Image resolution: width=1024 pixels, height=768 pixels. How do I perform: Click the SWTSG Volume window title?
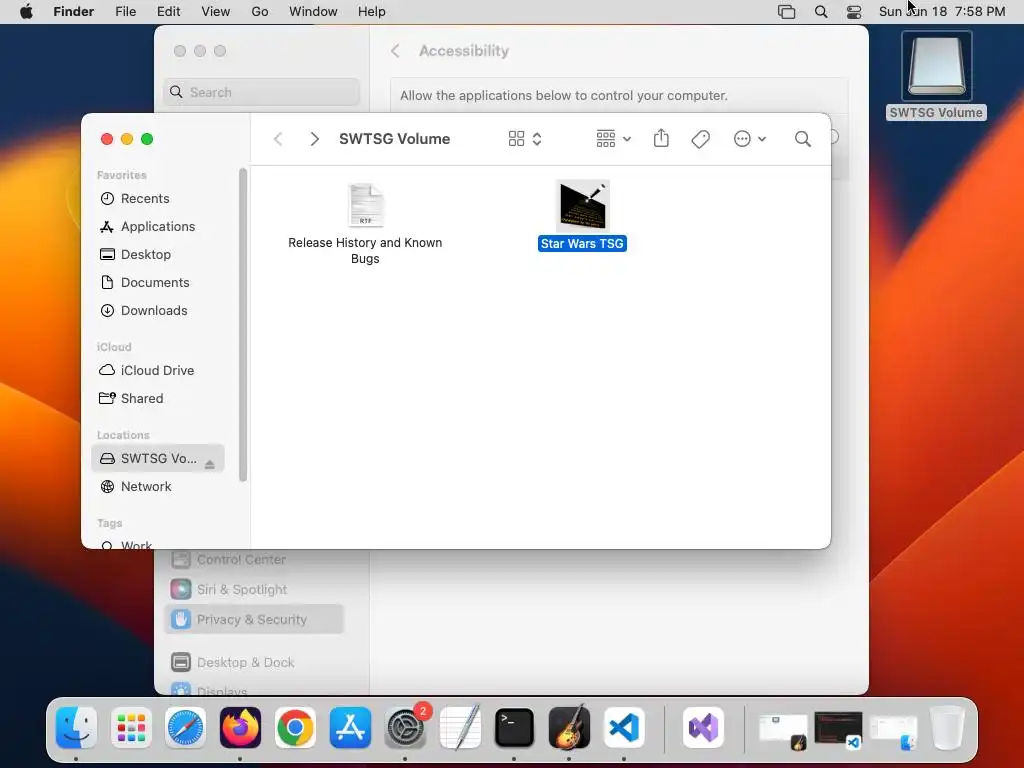tap(394, 139)
